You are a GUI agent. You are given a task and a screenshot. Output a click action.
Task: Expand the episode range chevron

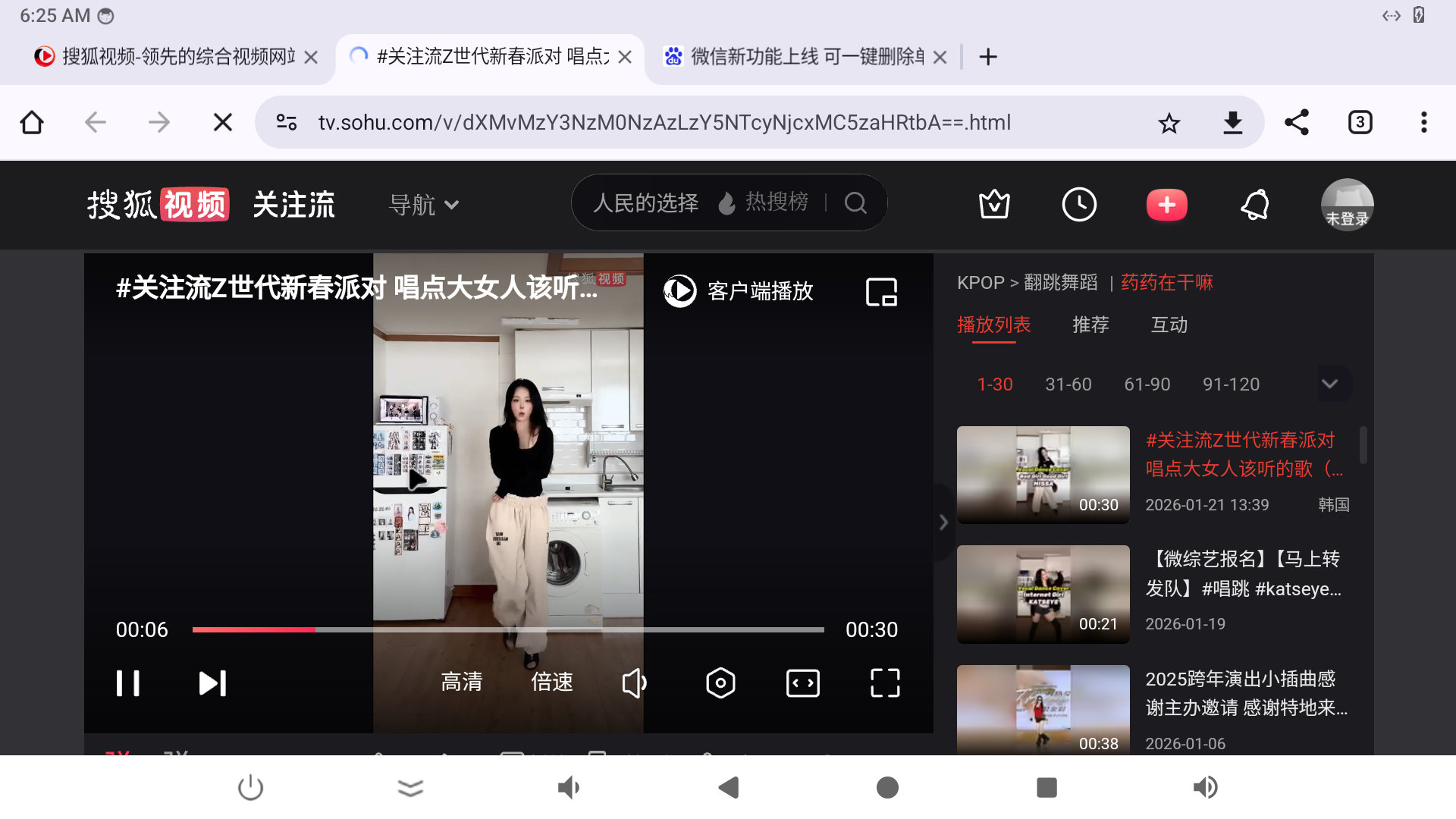pos(1329,384)
